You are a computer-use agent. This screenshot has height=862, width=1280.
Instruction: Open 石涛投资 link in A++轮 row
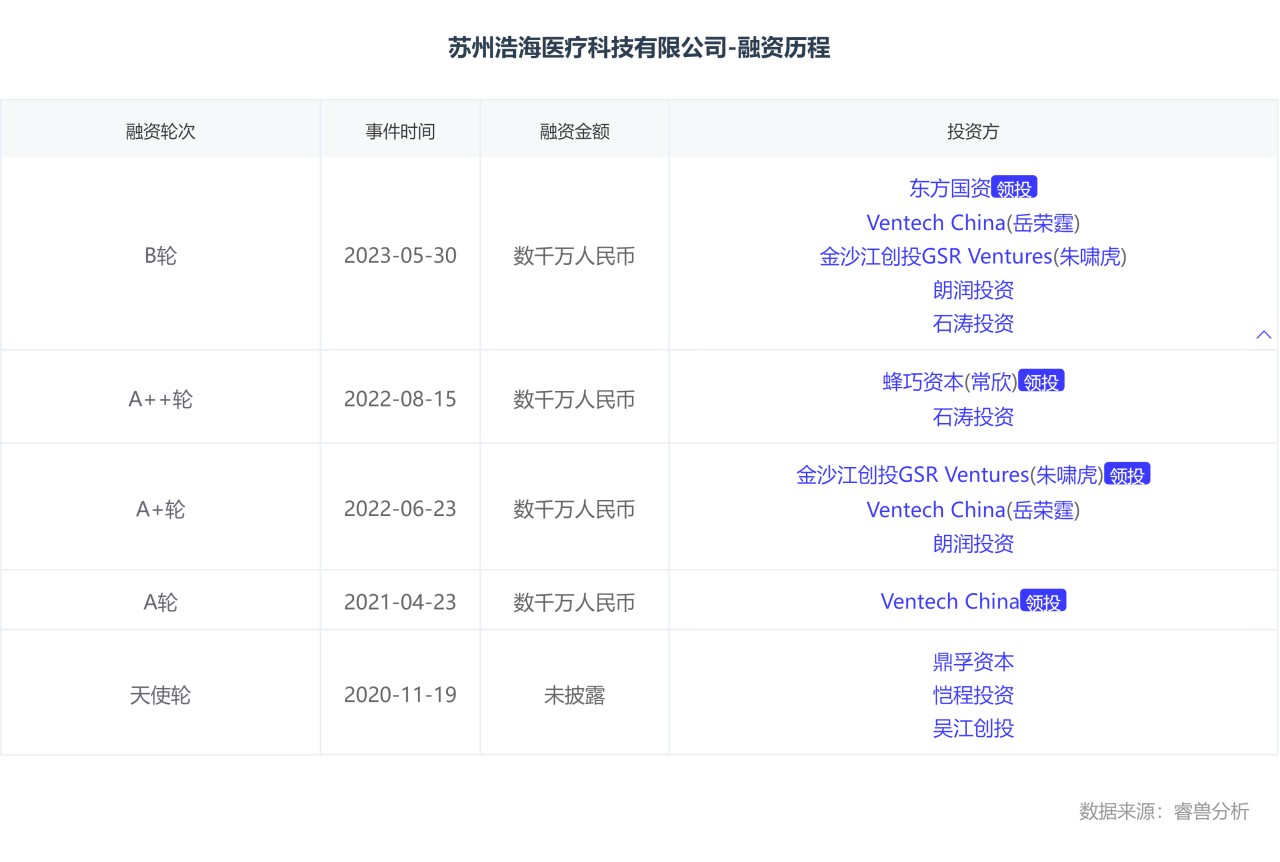[973, 416]
